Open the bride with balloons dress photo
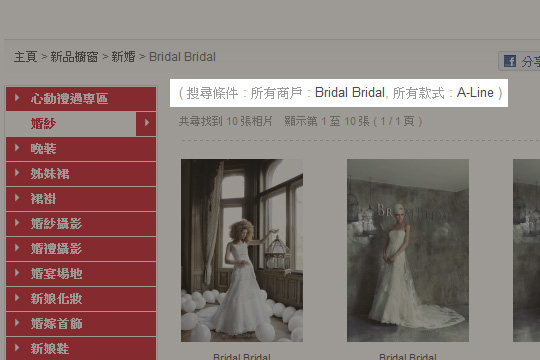This screenshot has width=540, height=360. [242, 250]
